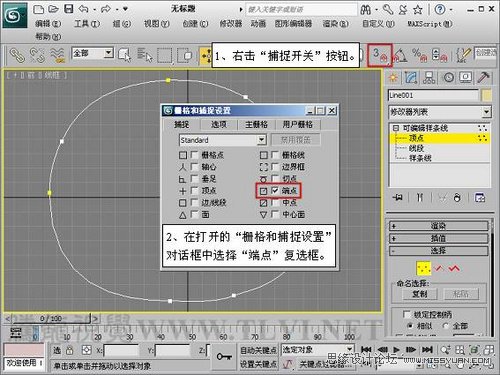The width and height of the screenshot is (500, 375).
Task: Toggle the Angle Snap icon
Action: click(400, 55)
